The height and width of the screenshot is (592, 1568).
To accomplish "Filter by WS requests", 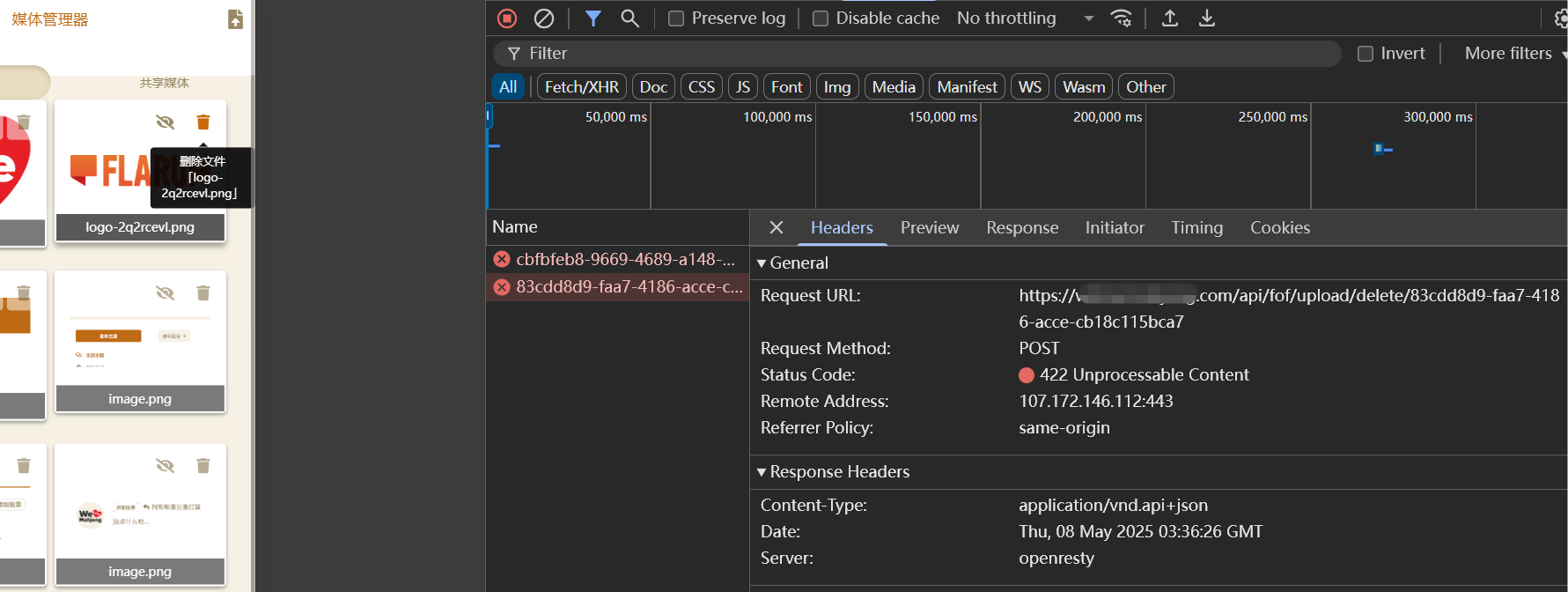I will click(x=1030, y=87).
